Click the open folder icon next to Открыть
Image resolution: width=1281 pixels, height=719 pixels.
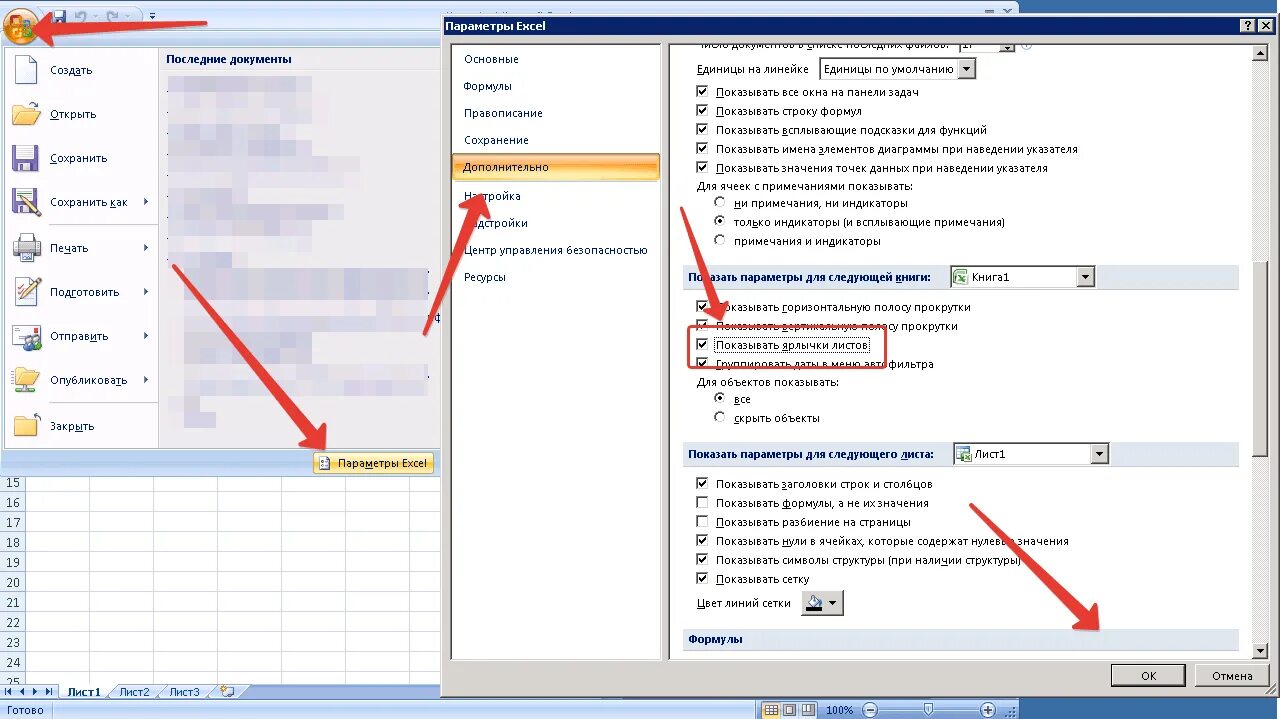click(x=27, y=114)
